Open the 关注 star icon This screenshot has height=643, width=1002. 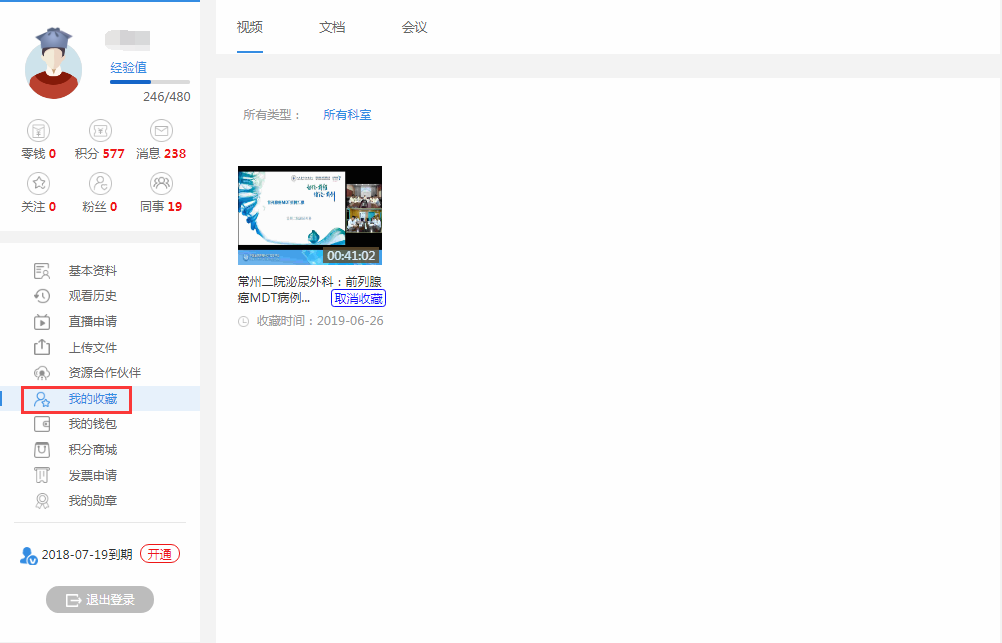point(38,184)
